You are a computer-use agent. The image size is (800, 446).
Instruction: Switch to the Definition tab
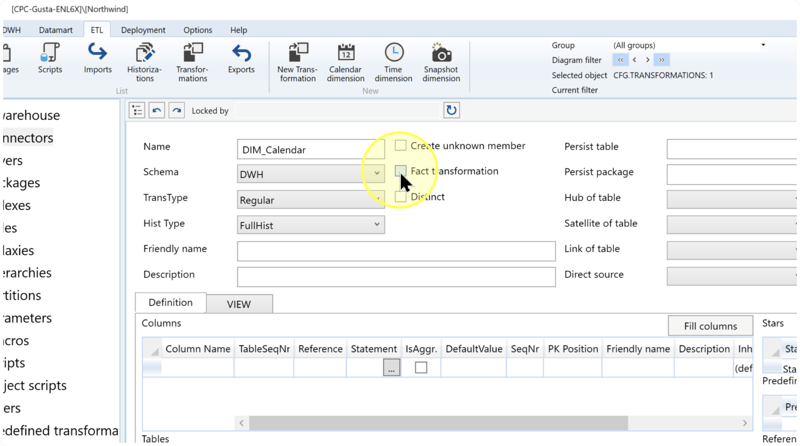[x=170, y=303]
